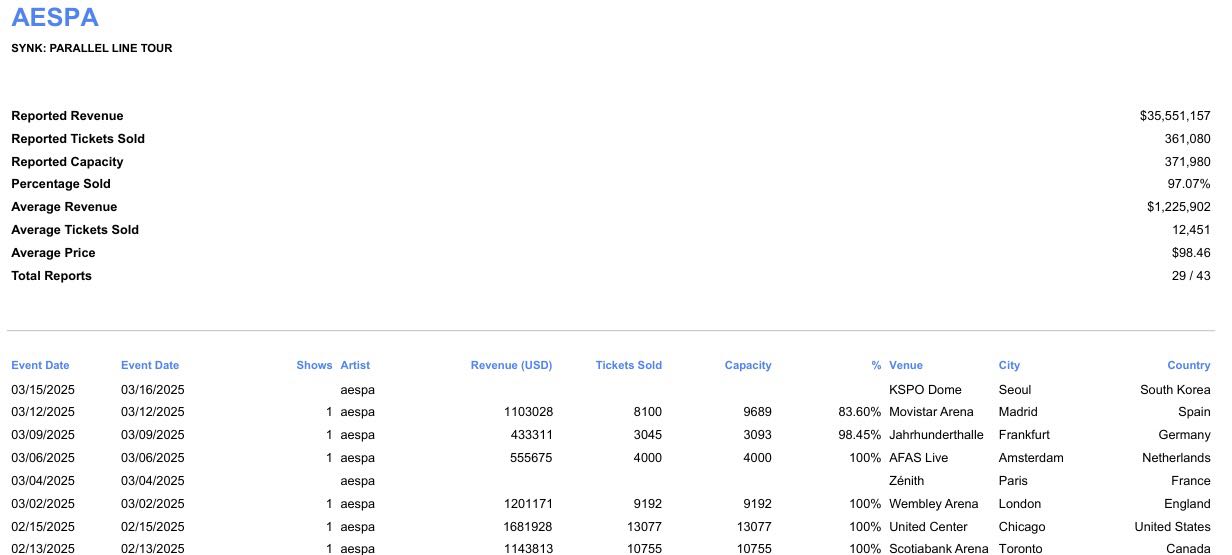Select the 371,980 capacity value
Screen dimensions: 1232x555
pos(1188,162)
